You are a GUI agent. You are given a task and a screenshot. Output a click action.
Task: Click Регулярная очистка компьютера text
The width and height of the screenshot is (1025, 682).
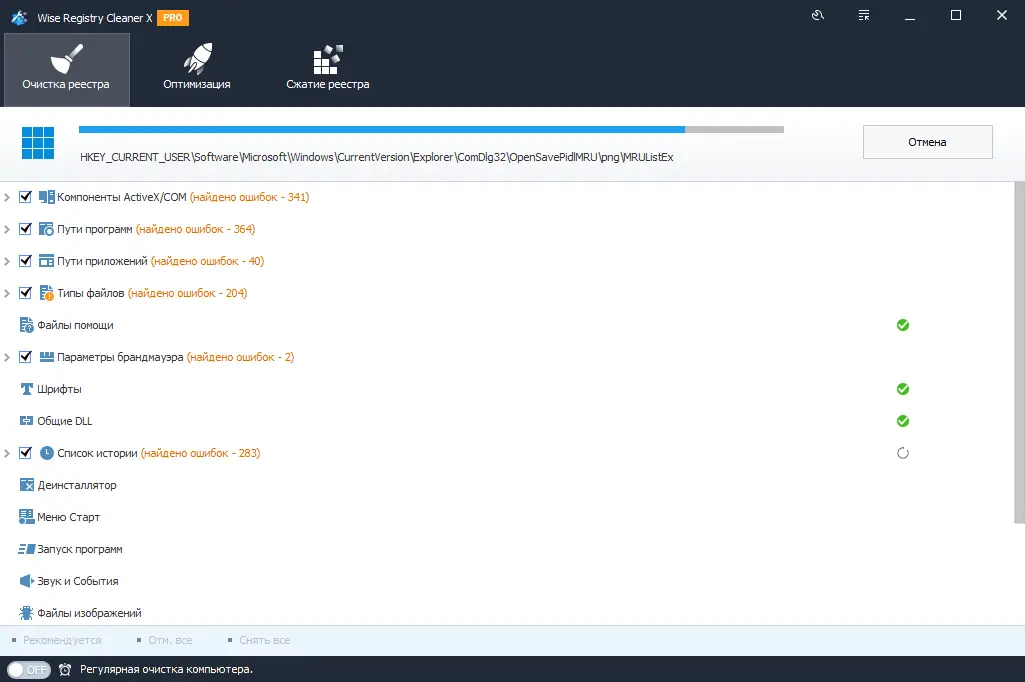[166, 670]
